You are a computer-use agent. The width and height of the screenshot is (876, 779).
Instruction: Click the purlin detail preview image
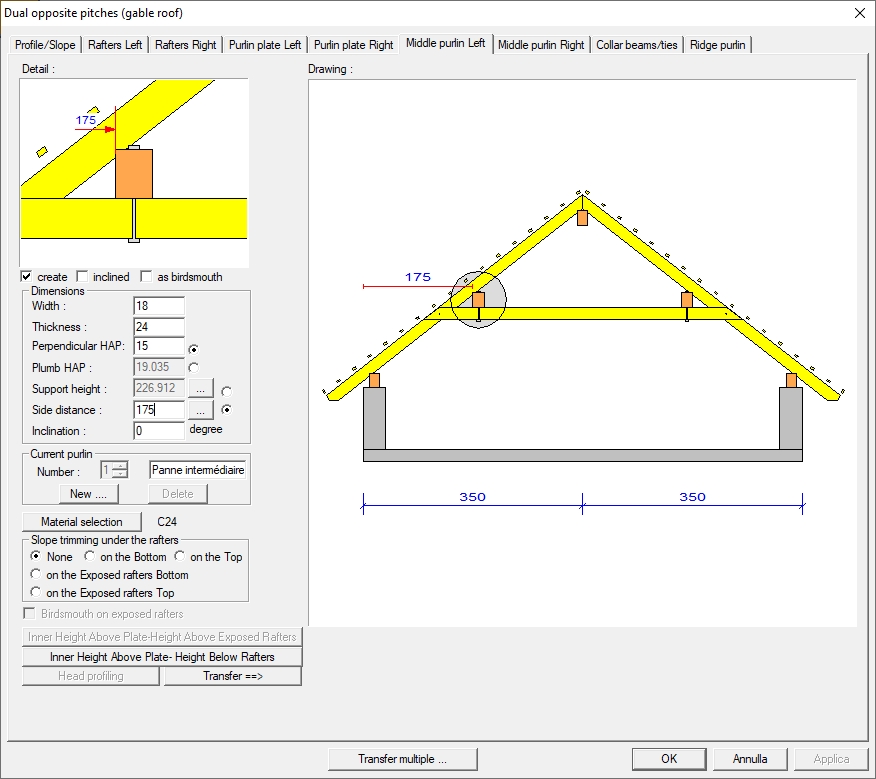click(x=134, y=173)
